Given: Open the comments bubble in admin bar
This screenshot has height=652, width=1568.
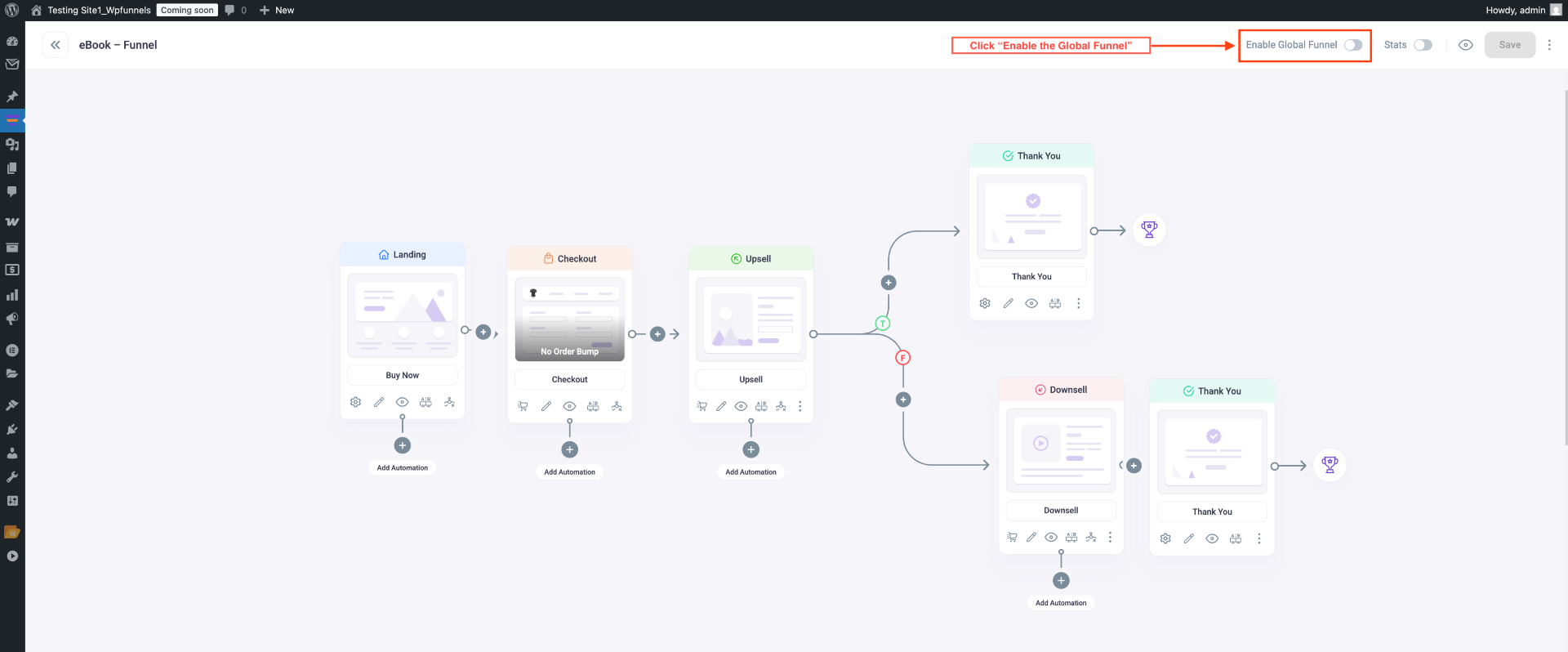Looking at the screenshot, I should point(235,10).
